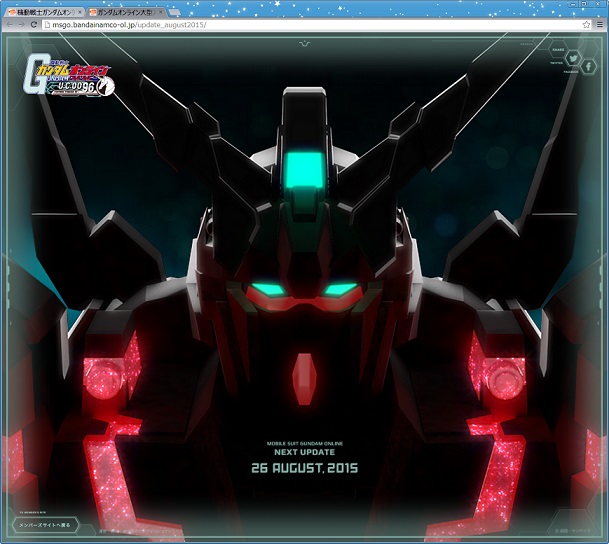Viewport: 609px width, 544px height.
Task: Click the msgo.bandainamco-ol.jp address bar
Action: coord(315,25)
